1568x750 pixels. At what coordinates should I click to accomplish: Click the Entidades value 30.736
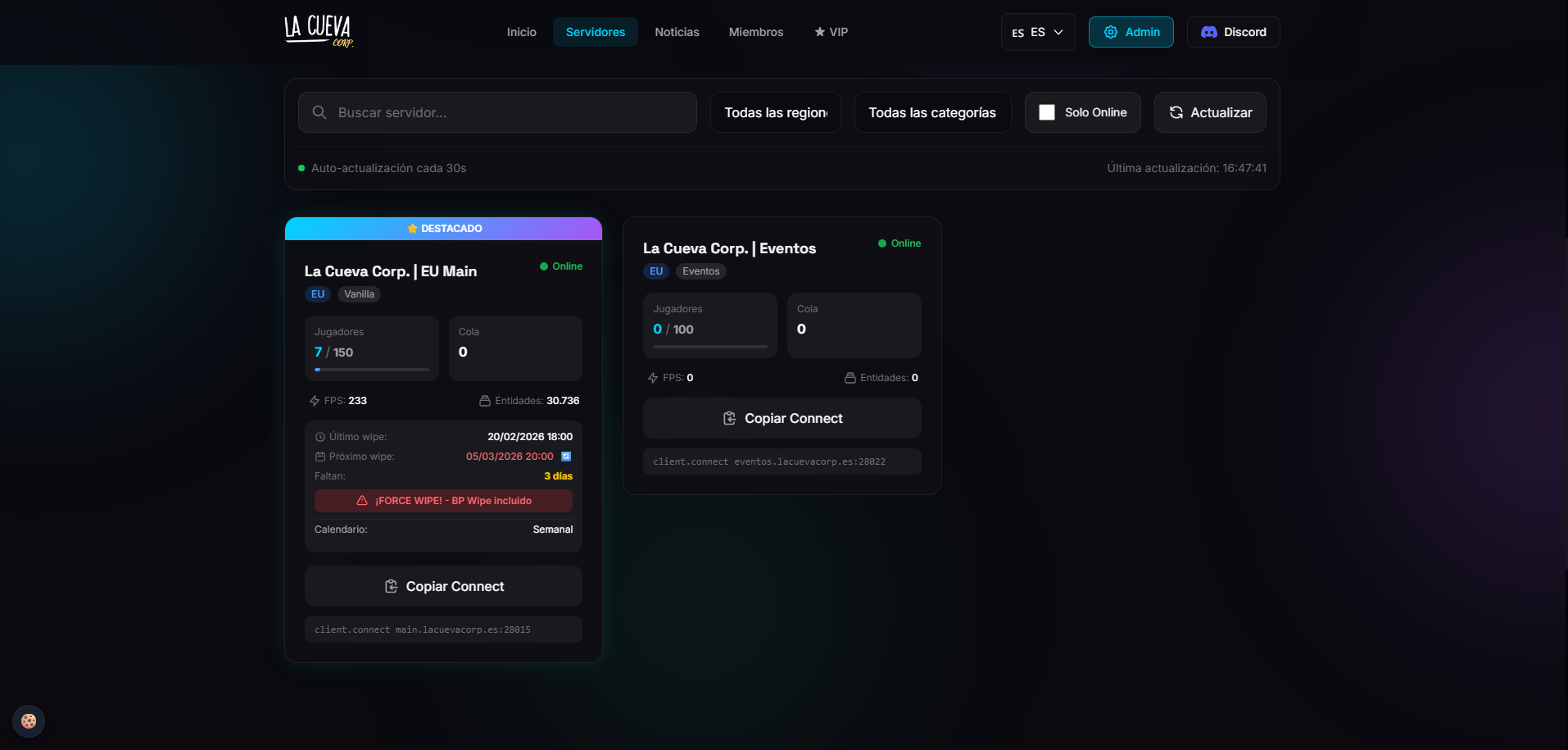pos(563,401)
